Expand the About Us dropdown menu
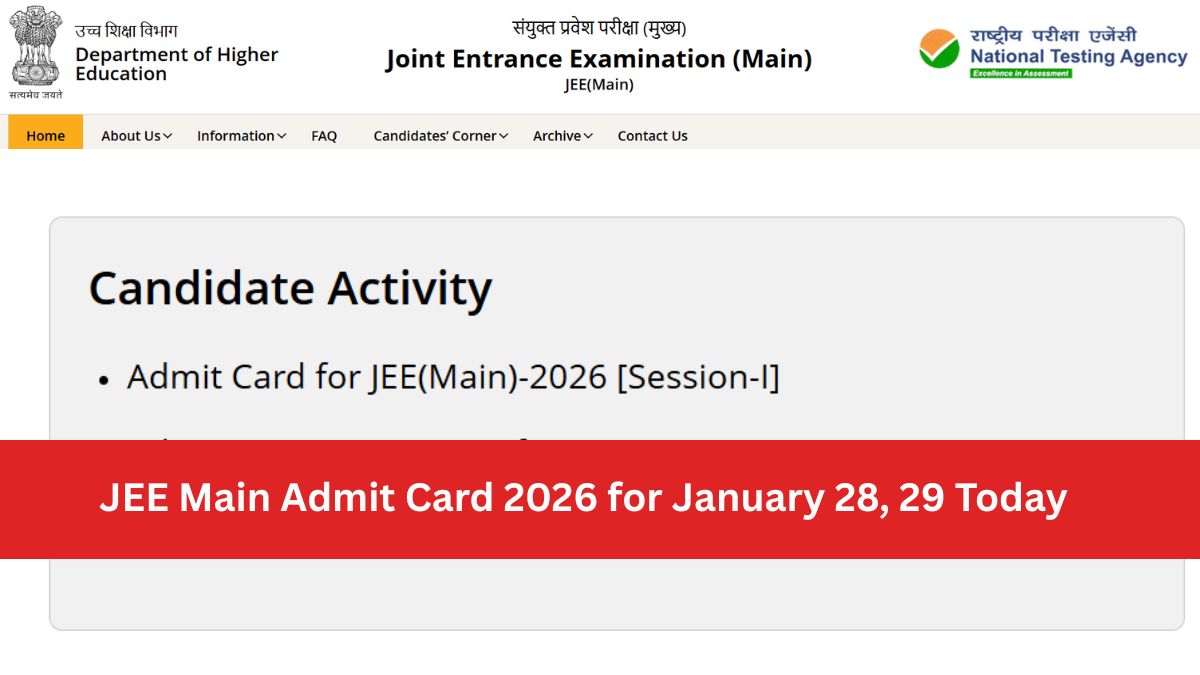Image resolution: width=1200 pixels, height=675 pixels. 130,136
